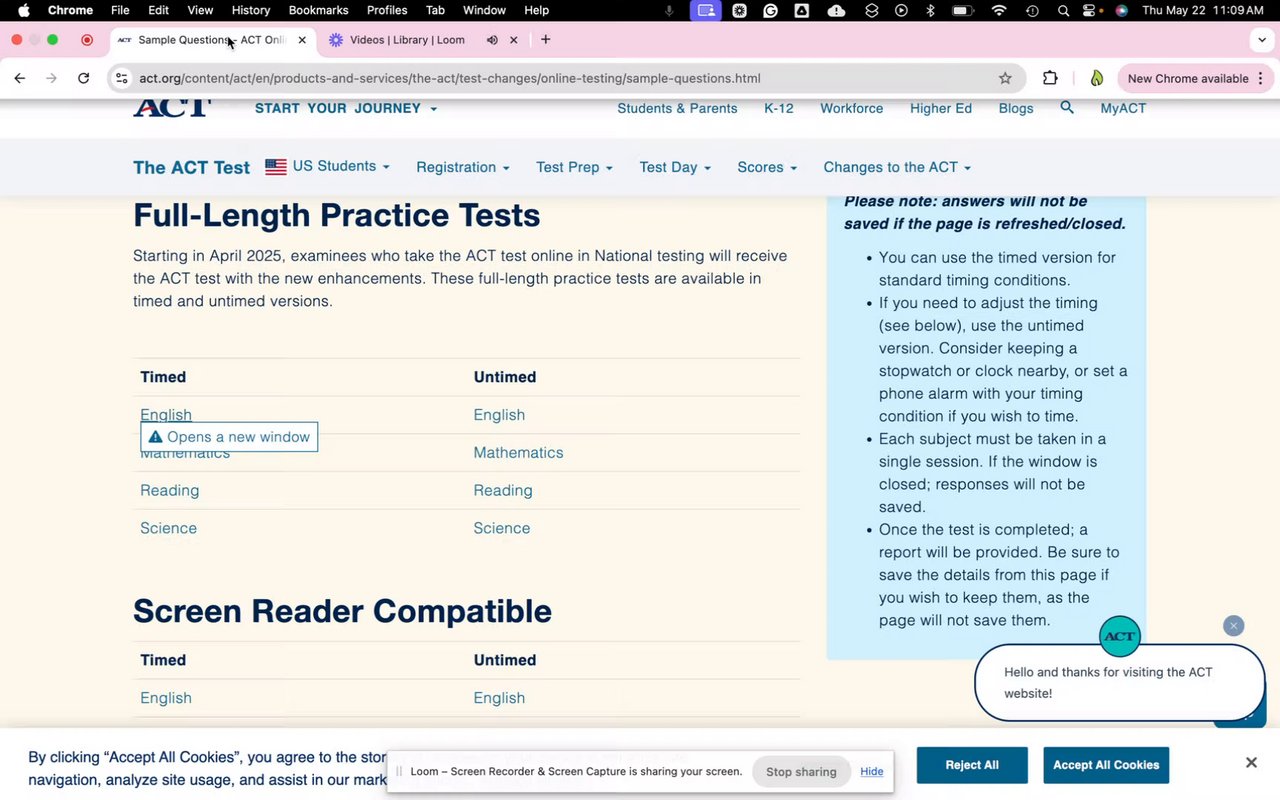The width and height of the screenshot is (1280, 800).
Task: Click the ACT chat greeting message
Action: pyautogui.click(x=1119, y=683)
